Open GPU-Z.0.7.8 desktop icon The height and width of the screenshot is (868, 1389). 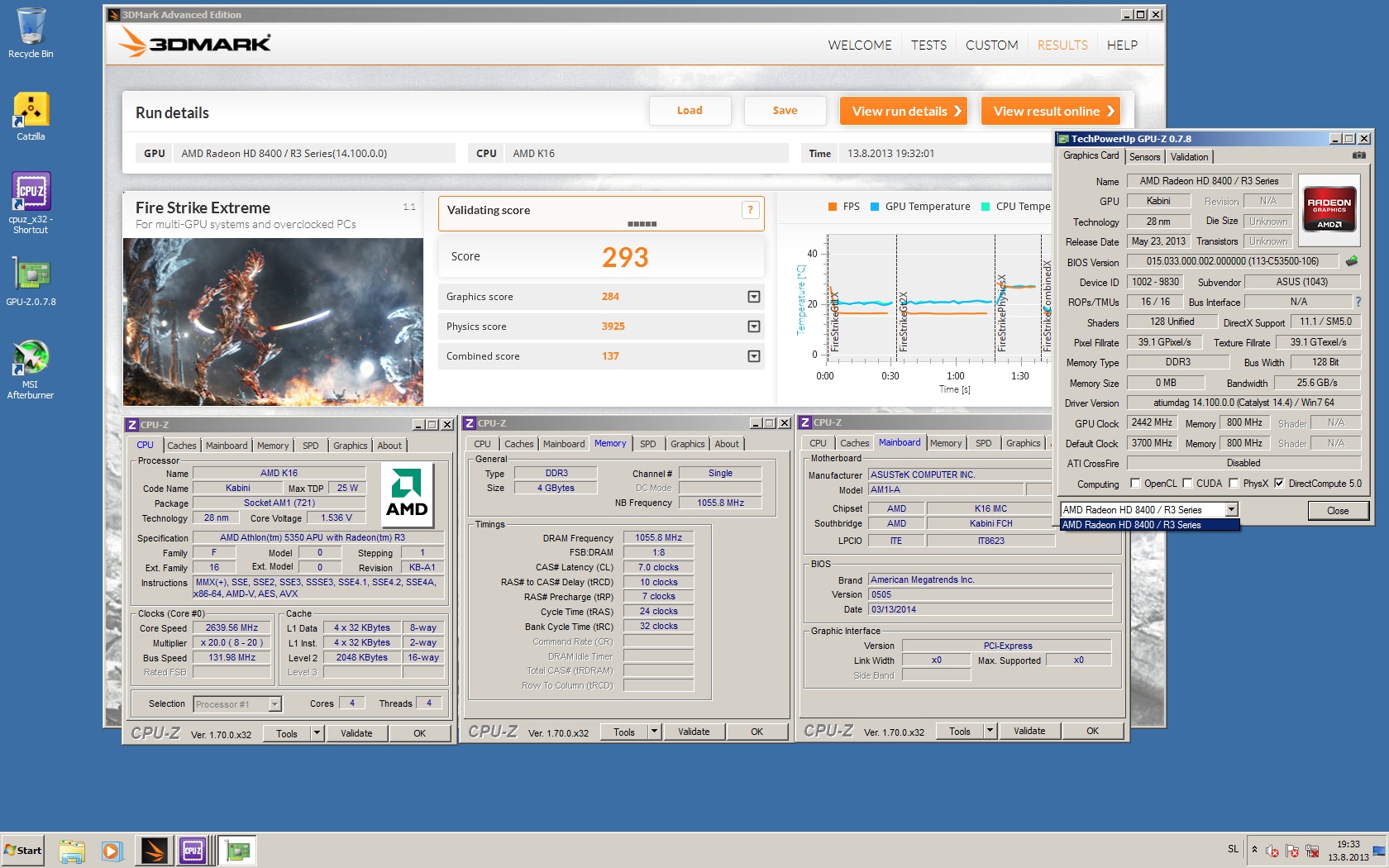(x=31, y=282)
